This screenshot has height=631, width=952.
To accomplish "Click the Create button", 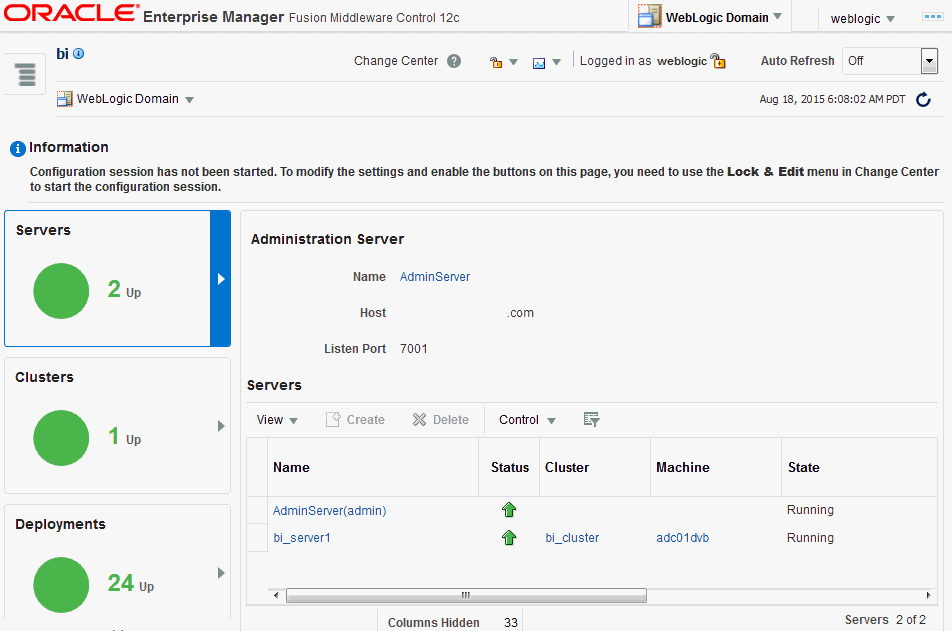I will tap(355, 420).
